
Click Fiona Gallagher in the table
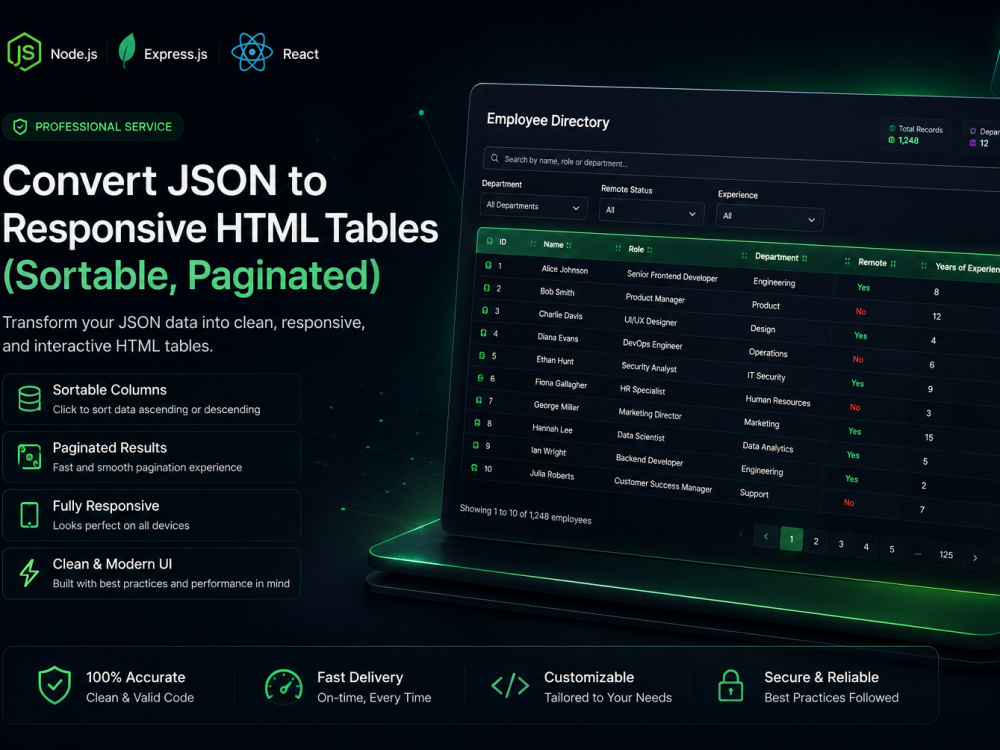coord(561,383)
